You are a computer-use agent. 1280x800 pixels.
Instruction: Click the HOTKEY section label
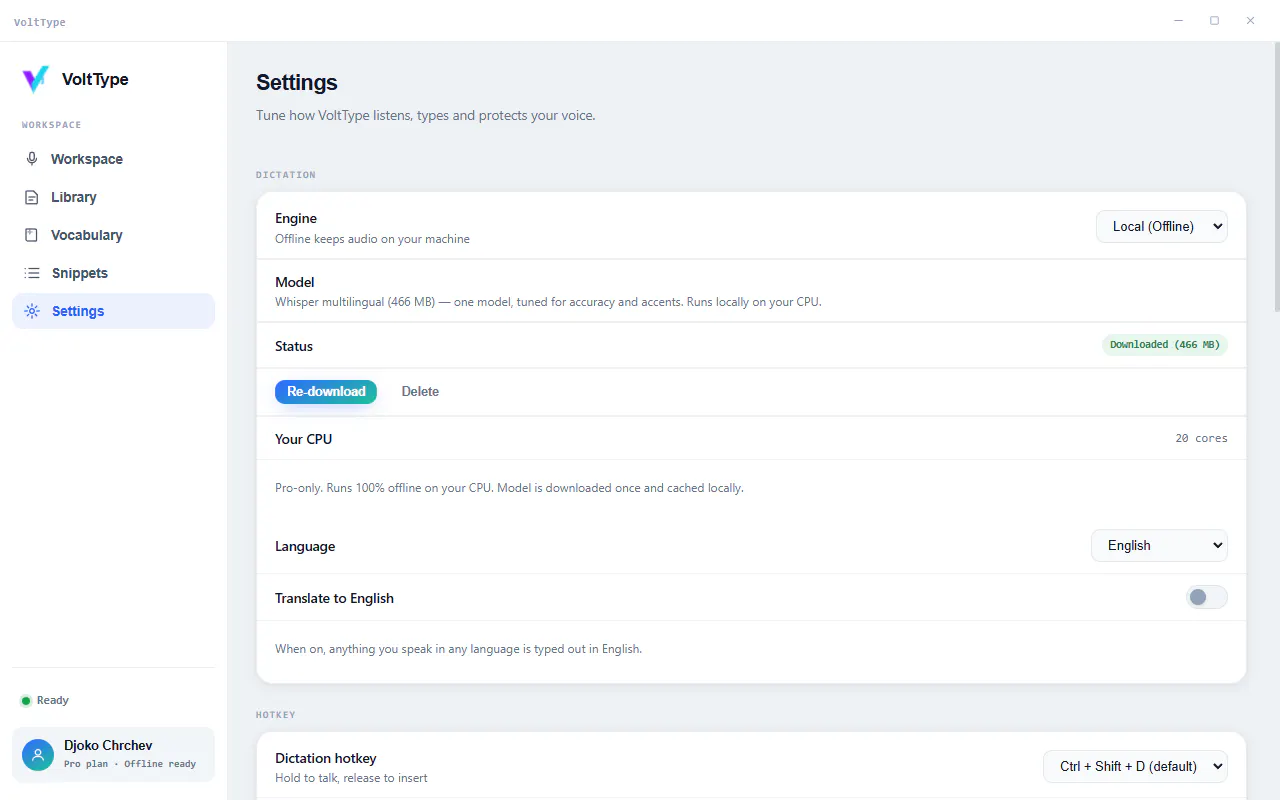(276, 715)
